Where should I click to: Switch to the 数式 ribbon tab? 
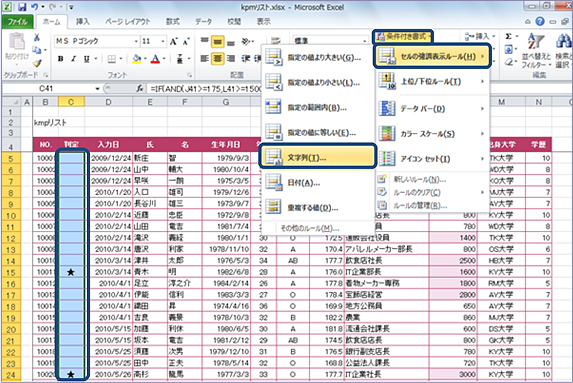point(173,22)
